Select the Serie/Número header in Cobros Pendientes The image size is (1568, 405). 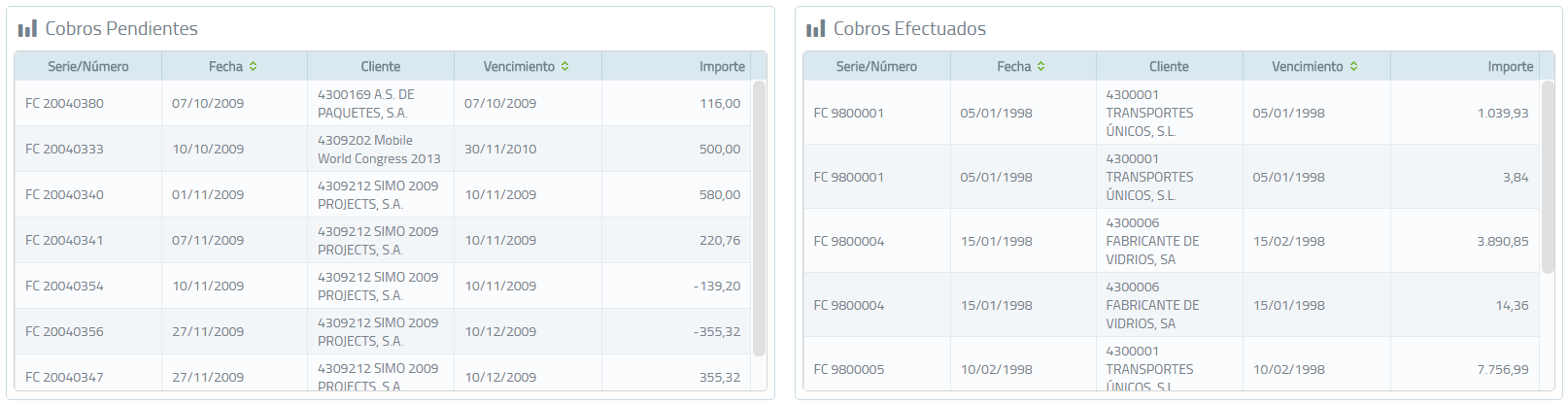88,66
